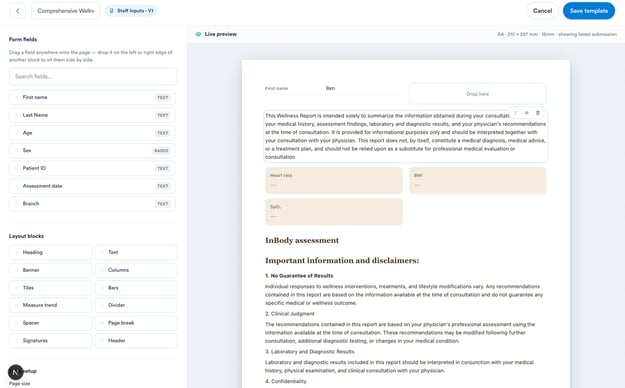Click the grip icon beside Last Name
The width and height of the screenshot is (625, 388).
click(16, 115)
